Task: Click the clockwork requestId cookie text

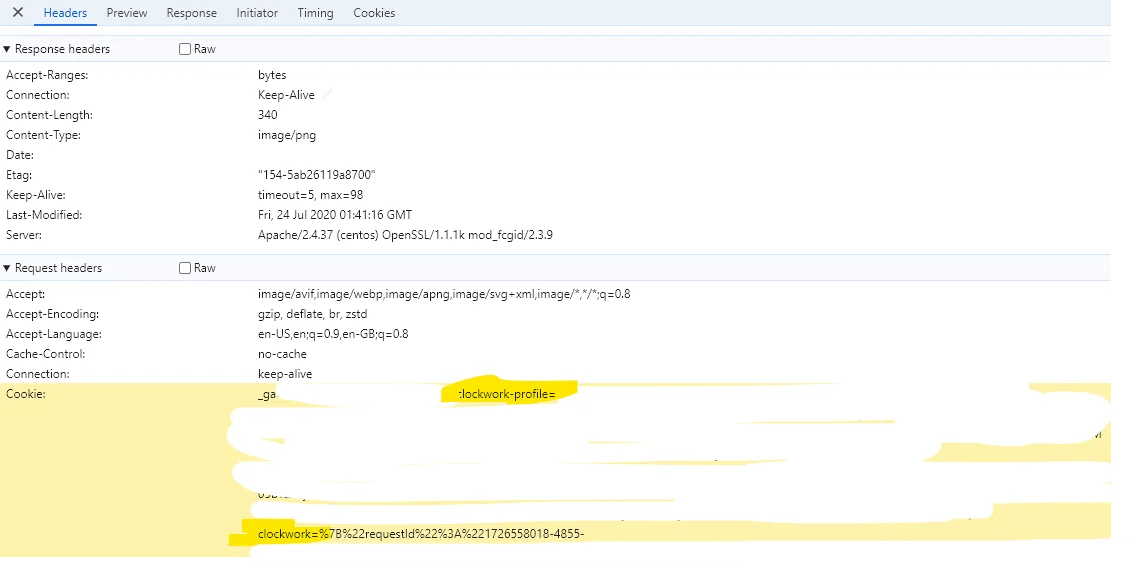Action: pyautogui.click(x=421, y=534)
